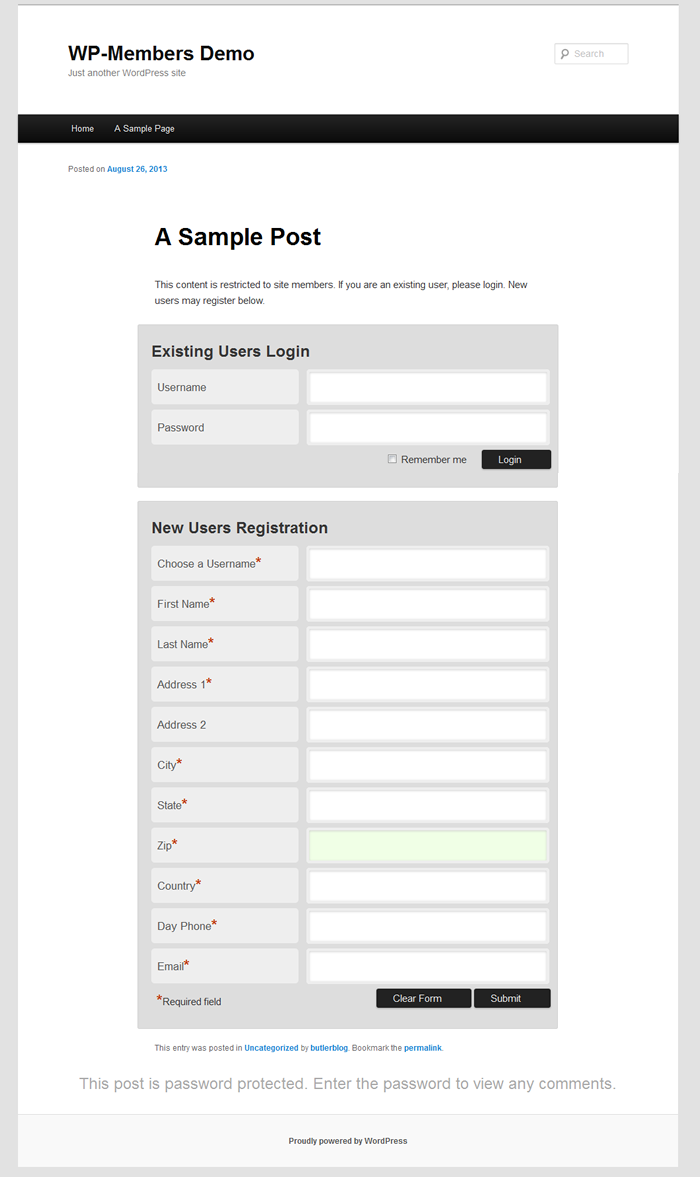Image resolution: width=700 pixels, height=1177 pixels.
Task: Focus the Search box in header
Action: (x=591, y=54)
